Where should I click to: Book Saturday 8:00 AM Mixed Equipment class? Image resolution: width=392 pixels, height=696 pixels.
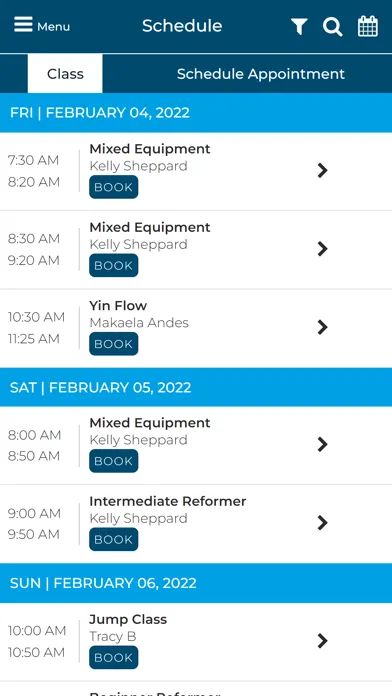tap(114, 461)
